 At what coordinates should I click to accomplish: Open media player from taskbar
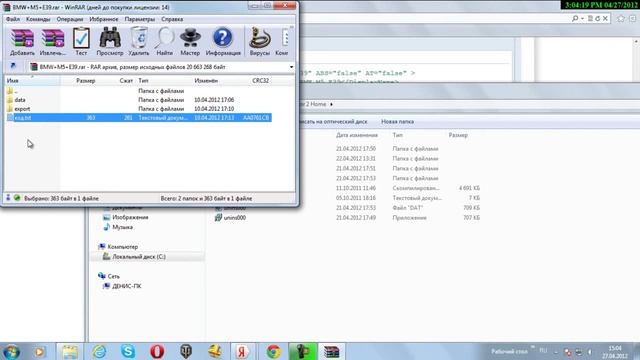pos(39,351)
